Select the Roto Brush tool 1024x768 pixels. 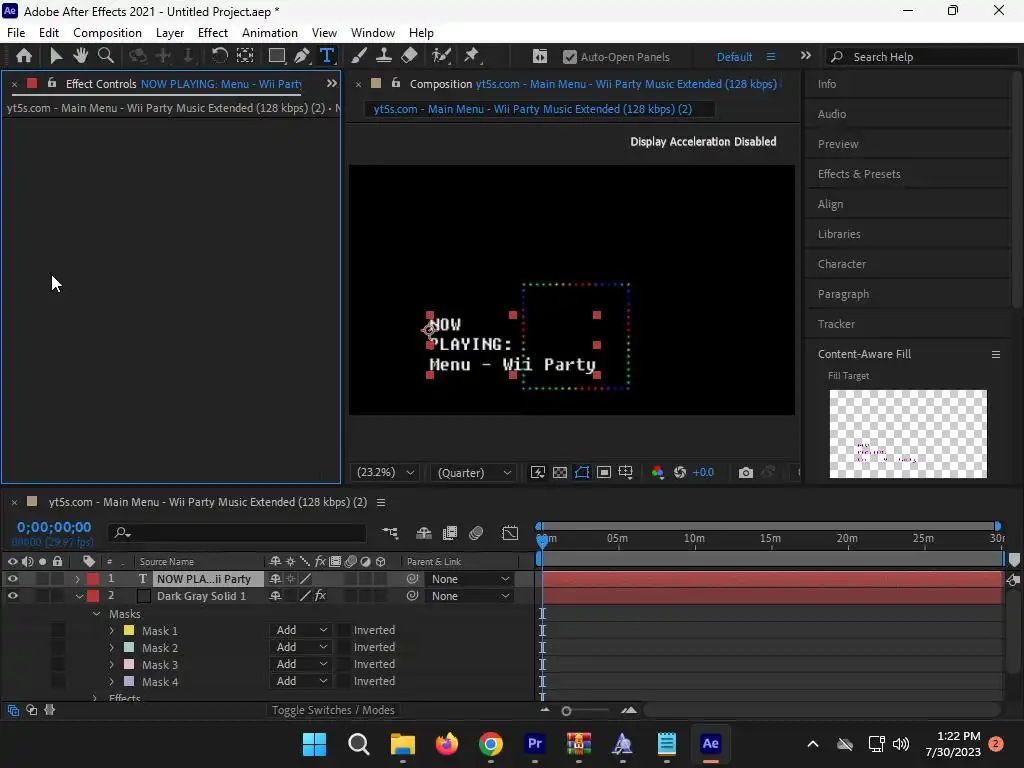click(x=441, y=56)
